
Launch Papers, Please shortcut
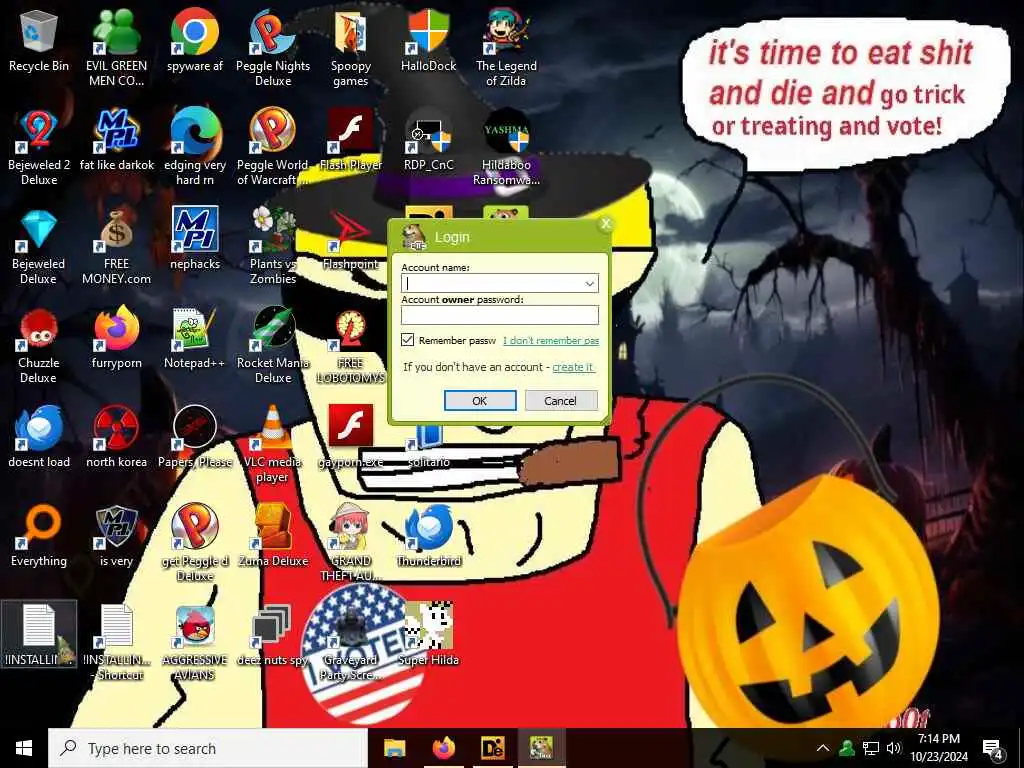(x=195, y=438)
